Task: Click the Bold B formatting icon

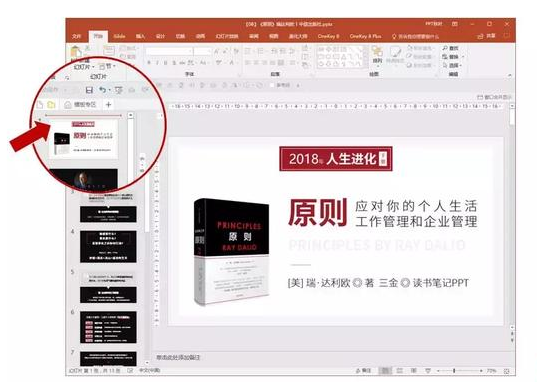Action: click(x=149, y=63)
